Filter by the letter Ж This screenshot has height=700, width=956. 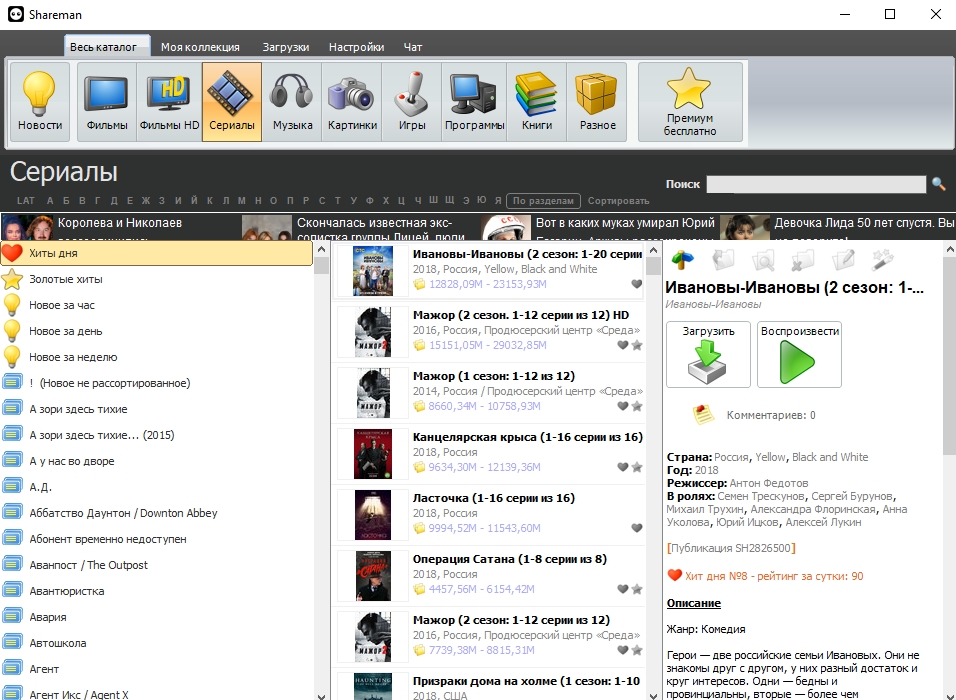(x=146, y=201)
